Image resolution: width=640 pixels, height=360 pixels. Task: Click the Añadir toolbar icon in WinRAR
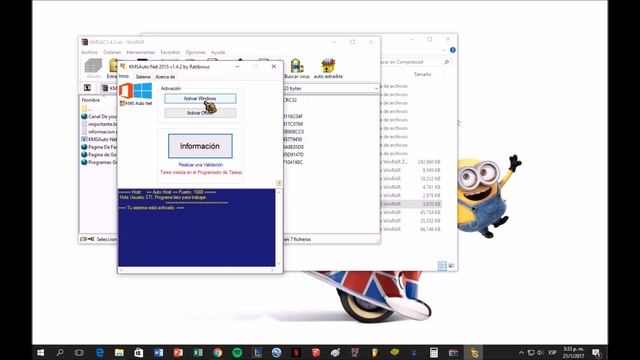coord(93,68)
